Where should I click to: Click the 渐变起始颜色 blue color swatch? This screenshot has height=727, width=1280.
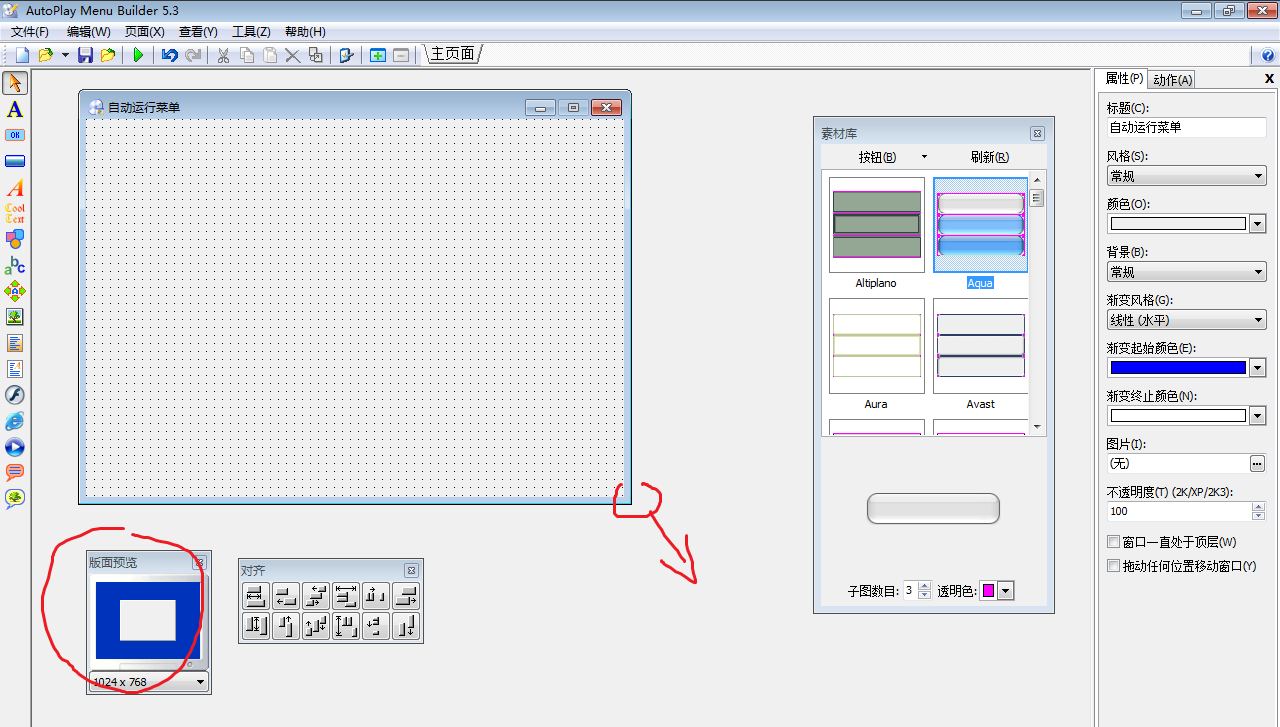(x=1178, y=368)
